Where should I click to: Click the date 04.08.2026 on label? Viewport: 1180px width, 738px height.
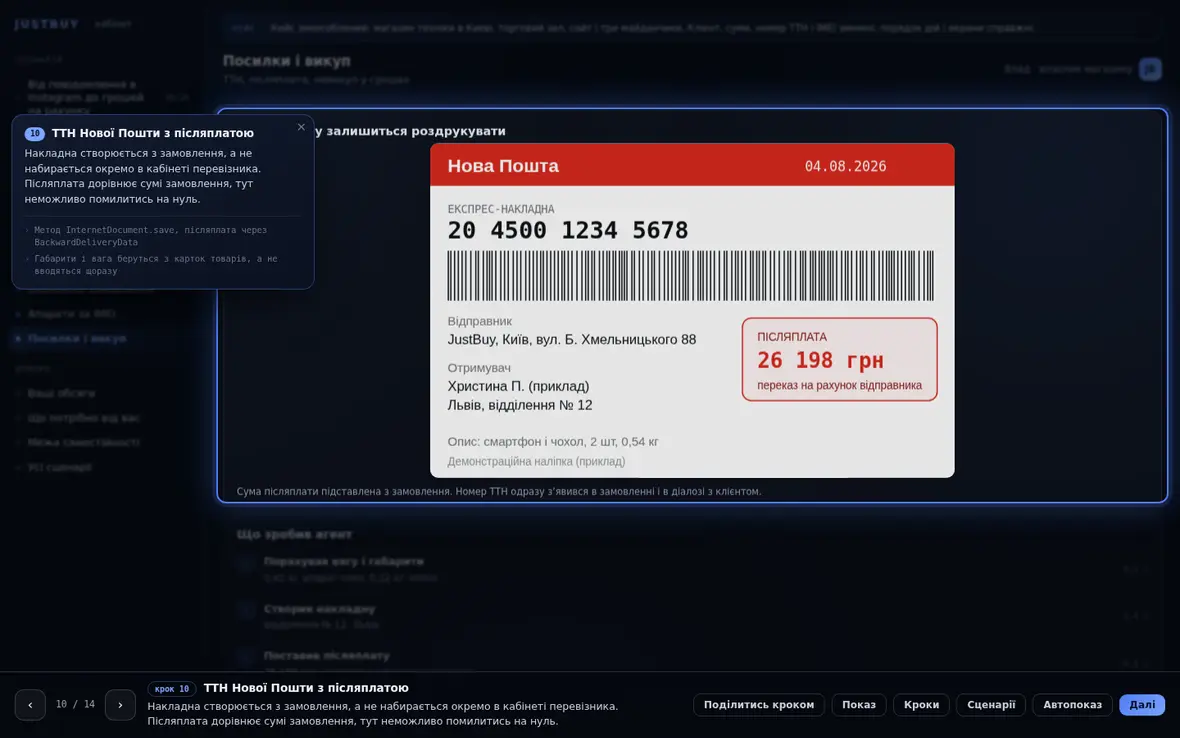pos(845,166)
